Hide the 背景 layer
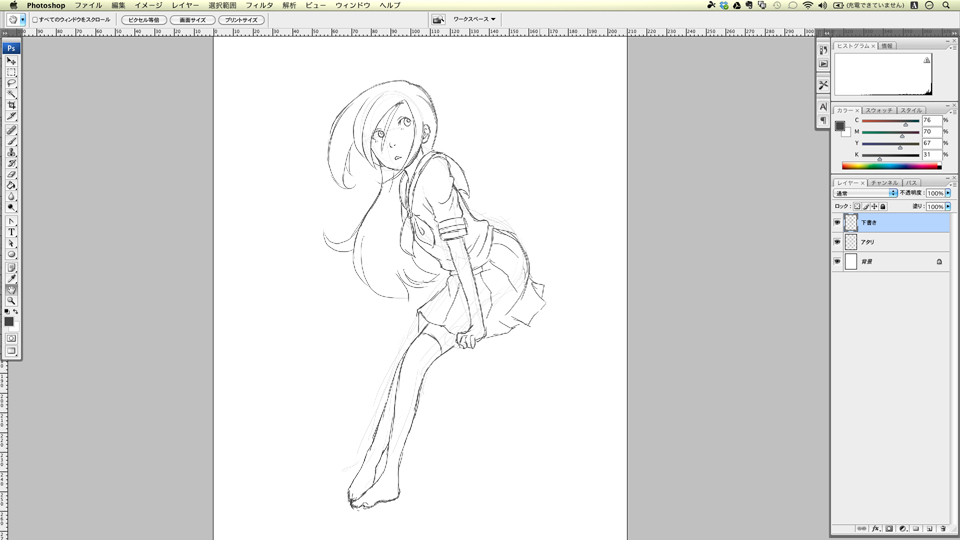 pyautogui.click(x=837, y=262)
